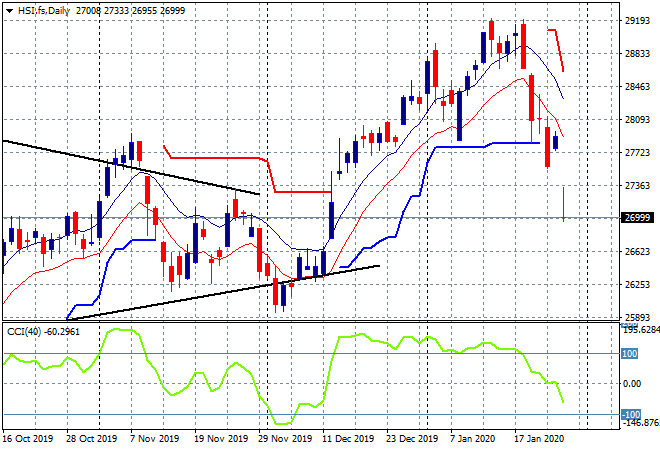Click the 26623 price axis label
Viewport: 660px width, 450px height.
tap(637, 251)
